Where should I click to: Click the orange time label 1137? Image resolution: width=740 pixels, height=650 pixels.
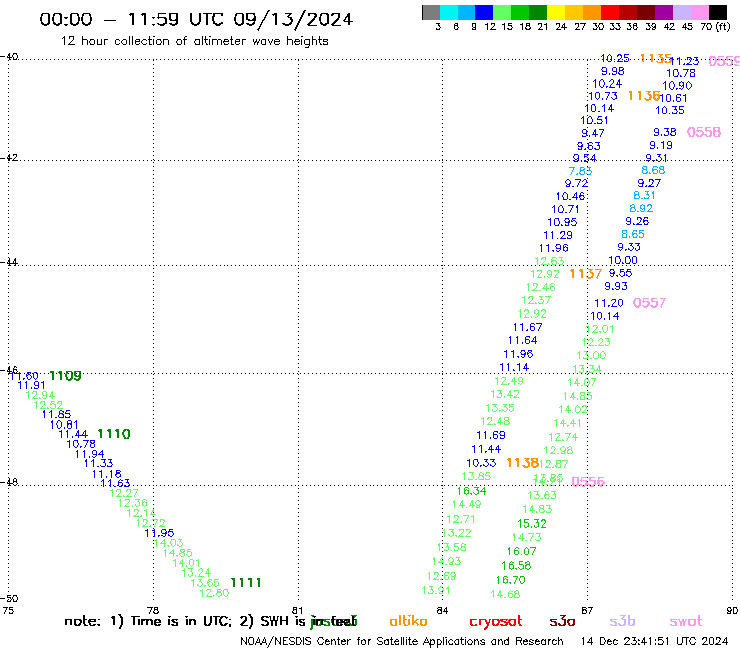click(585, 274)
